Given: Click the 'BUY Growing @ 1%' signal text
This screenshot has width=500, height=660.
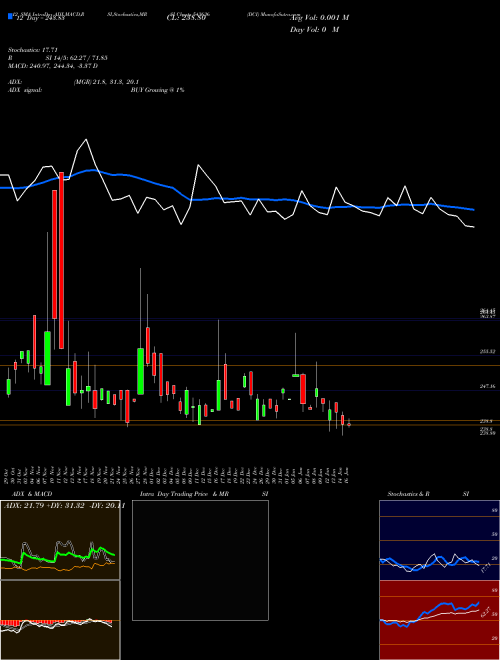Looking at the screenshot, I should [157, 90].
